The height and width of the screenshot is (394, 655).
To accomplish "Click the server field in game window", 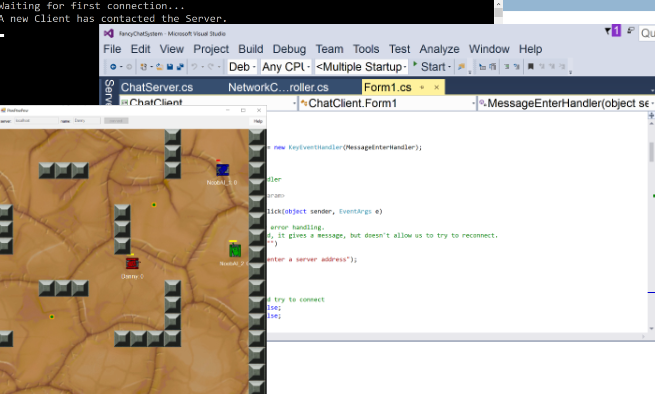I will (x=36, y=121).
